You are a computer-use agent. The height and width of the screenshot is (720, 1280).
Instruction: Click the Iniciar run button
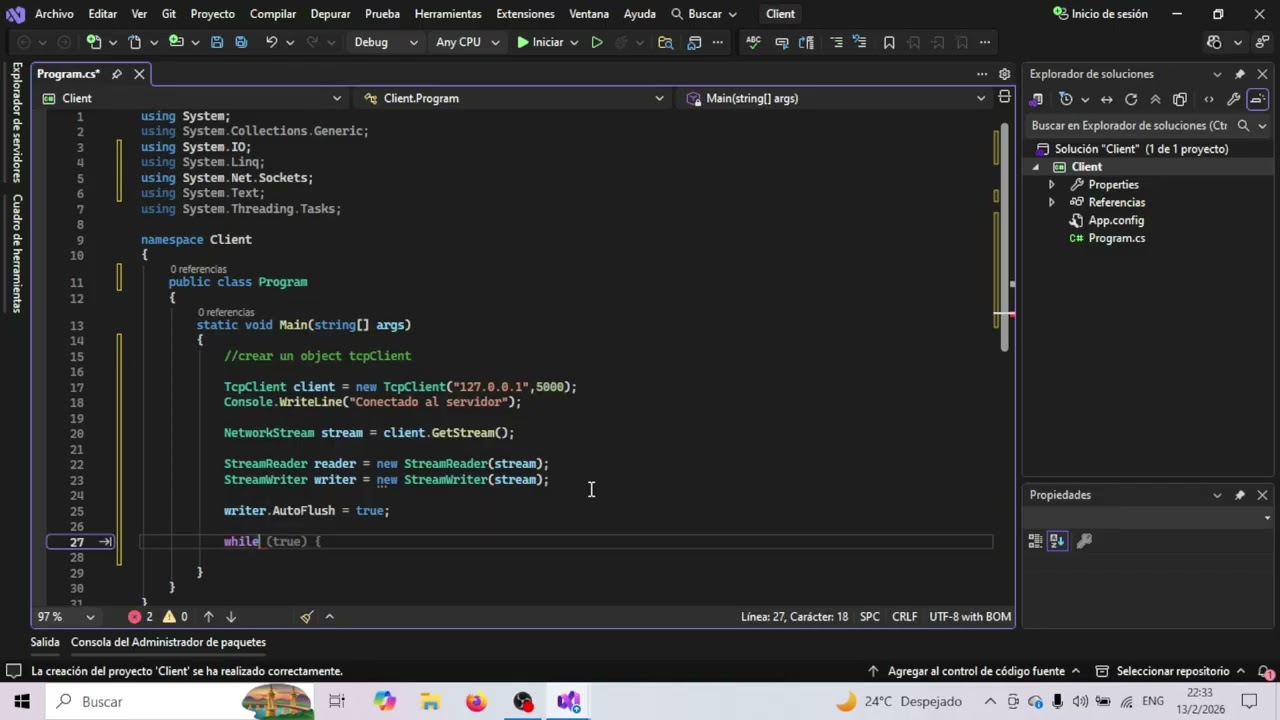[x=540, y=42]
